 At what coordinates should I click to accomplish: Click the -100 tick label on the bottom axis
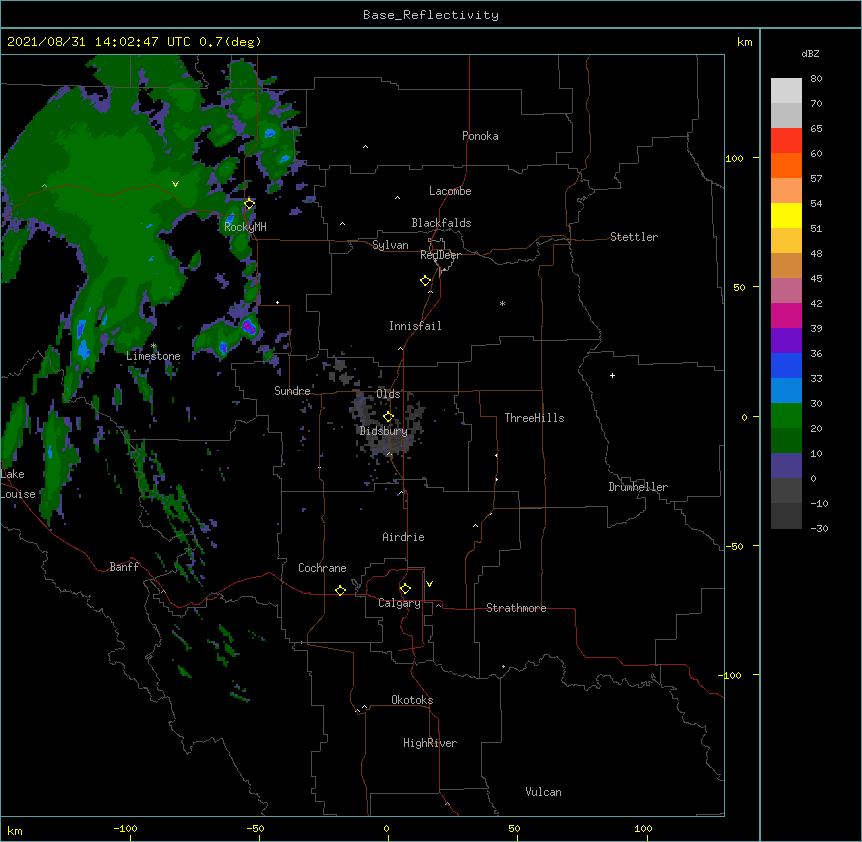coord(125,828)
